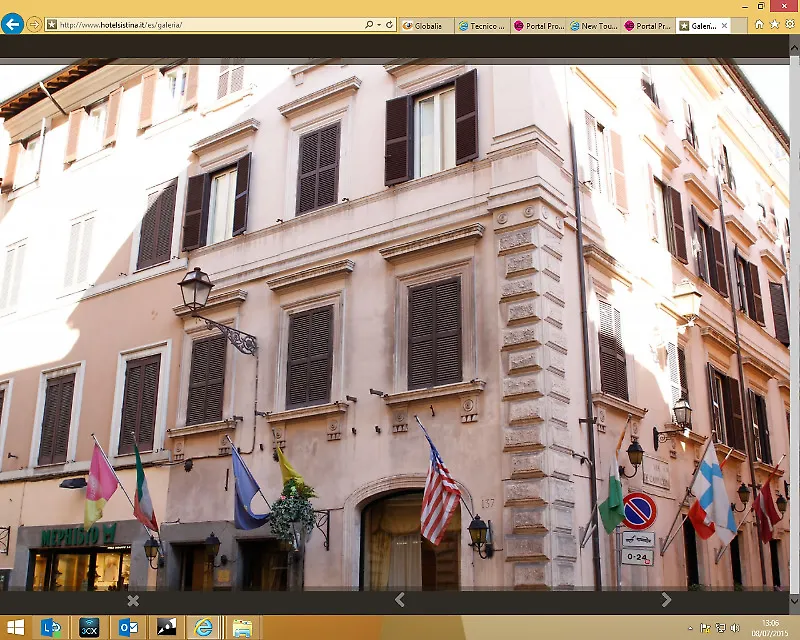Viewport: 800px width, 640px height.
Task: Click the page scrollbar up arrow
Action: [x=794, y=47]
